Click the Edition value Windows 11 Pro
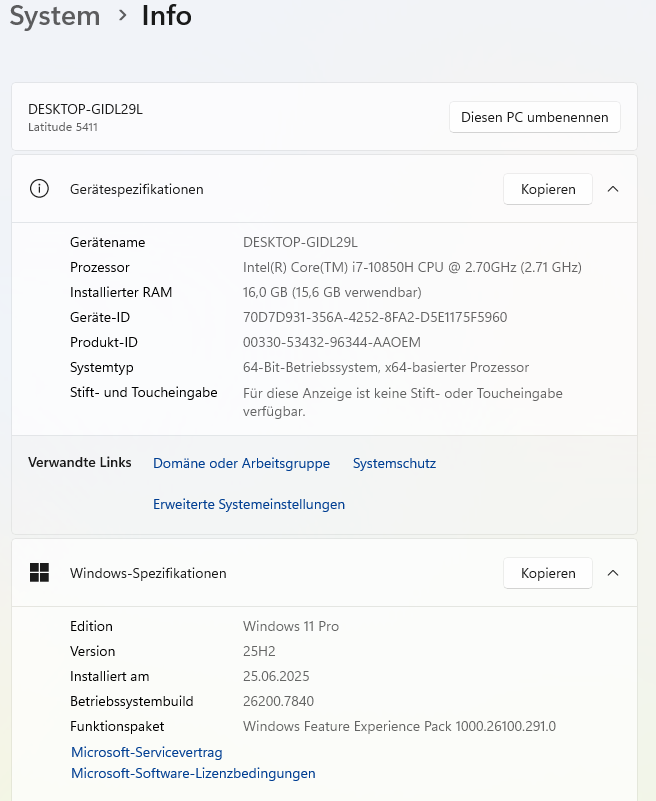 pos(291,626)
